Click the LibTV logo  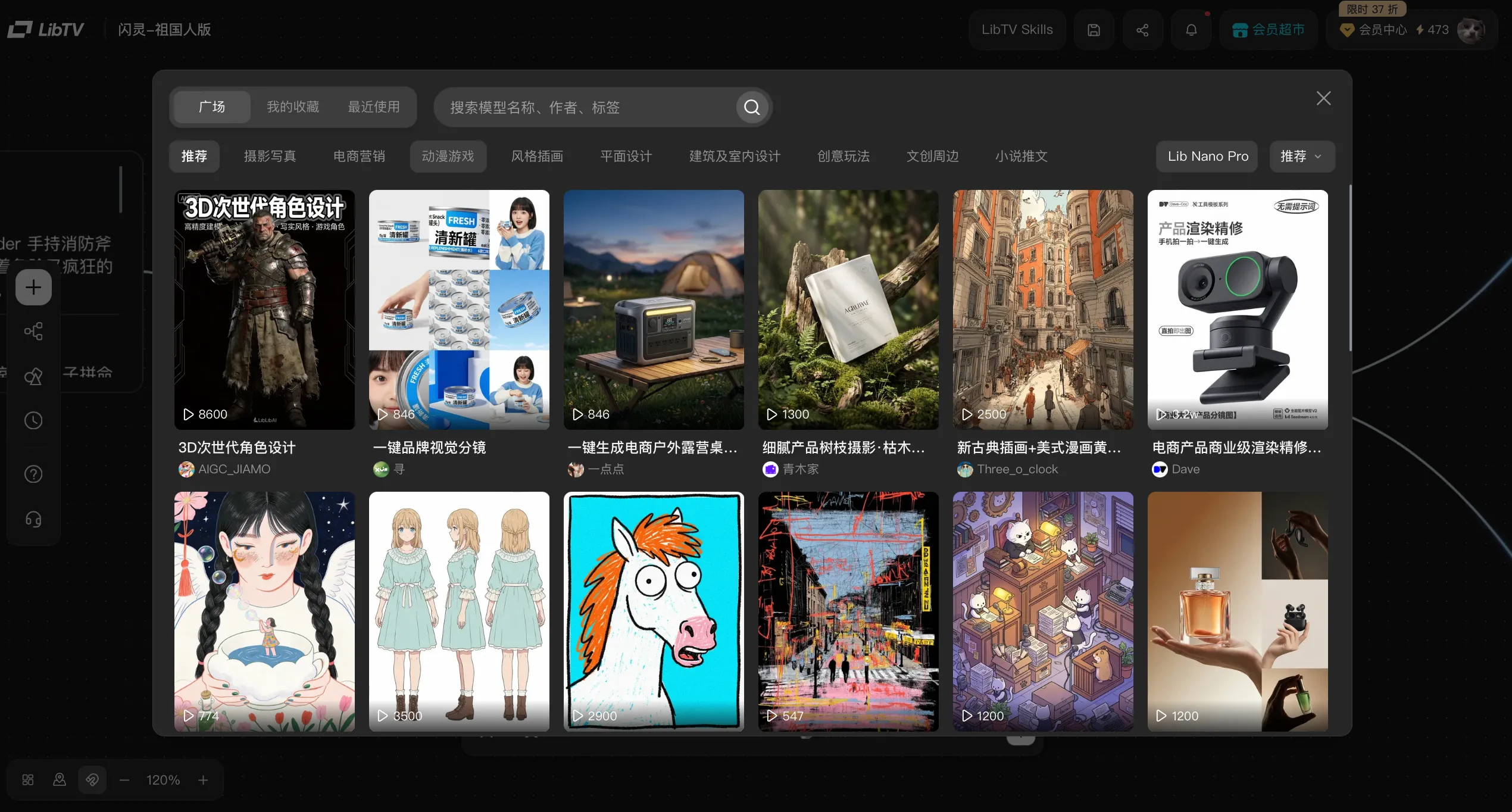click(46, 29)
